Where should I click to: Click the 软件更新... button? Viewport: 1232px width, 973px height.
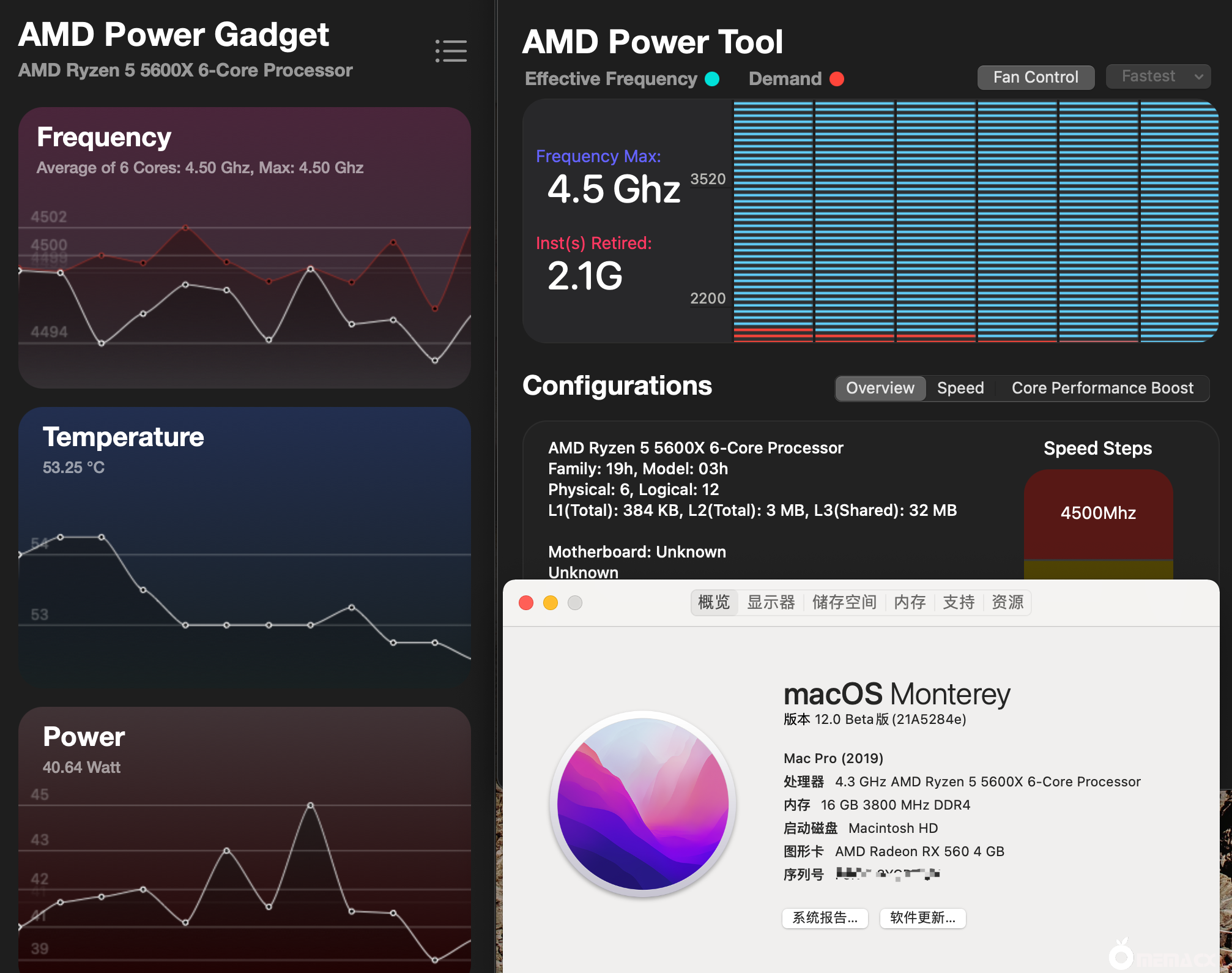point(922,918)
